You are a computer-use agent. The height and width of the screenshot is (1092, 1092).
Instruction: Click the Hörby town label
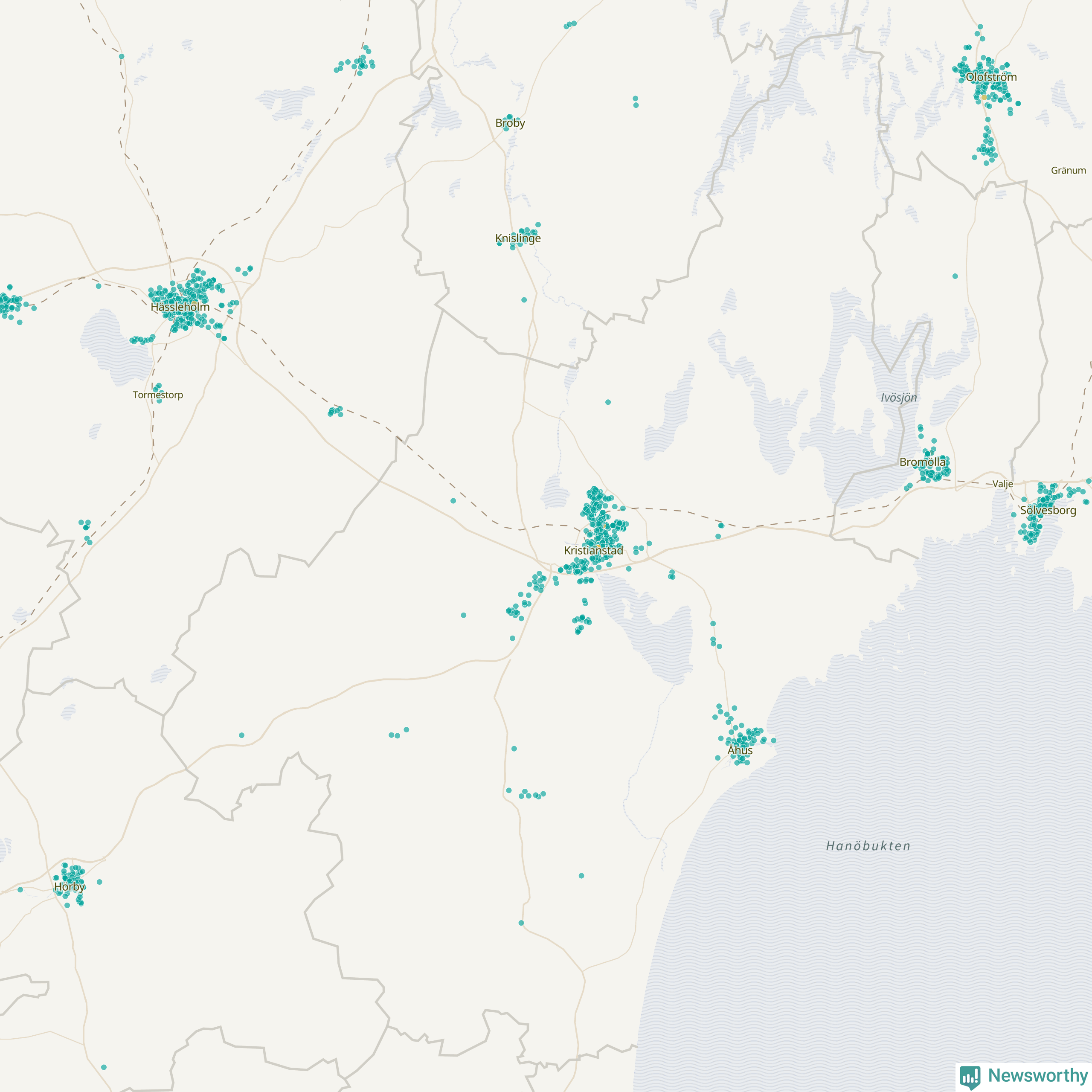[x=70, y=887]
